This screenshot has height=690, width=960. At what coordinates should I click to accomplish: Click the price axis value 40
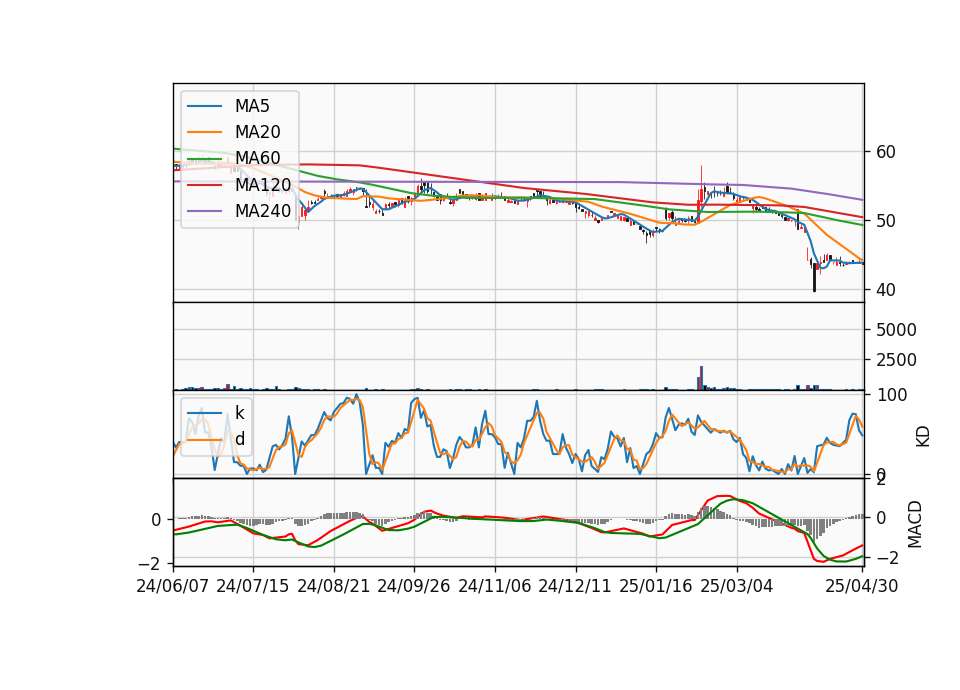click(886, 290)
